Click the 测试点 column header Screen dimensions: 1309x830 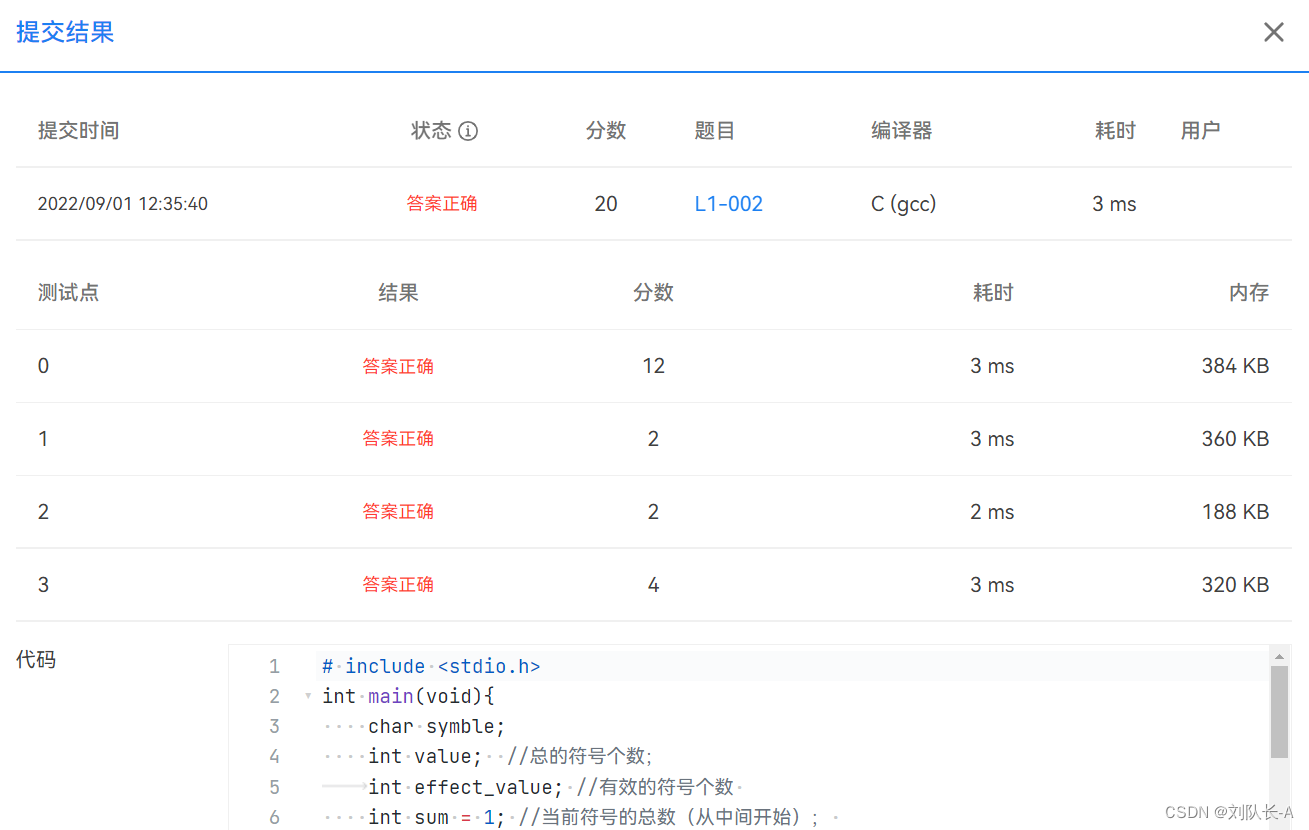tap(68, 292)
